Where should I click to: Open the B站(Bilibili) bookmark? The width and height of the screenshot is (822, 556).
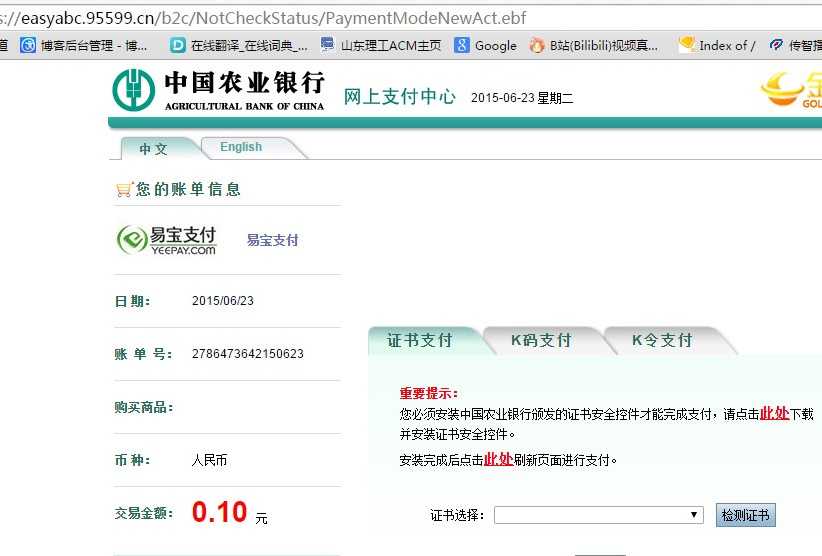coord(593,46)
